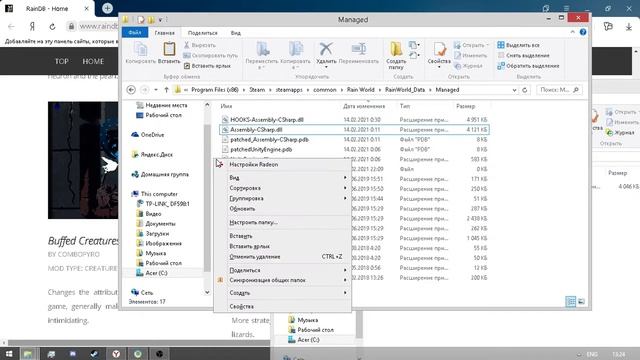
Task: Open OneDrive in the navigation pane
Action: click(148, 135)
